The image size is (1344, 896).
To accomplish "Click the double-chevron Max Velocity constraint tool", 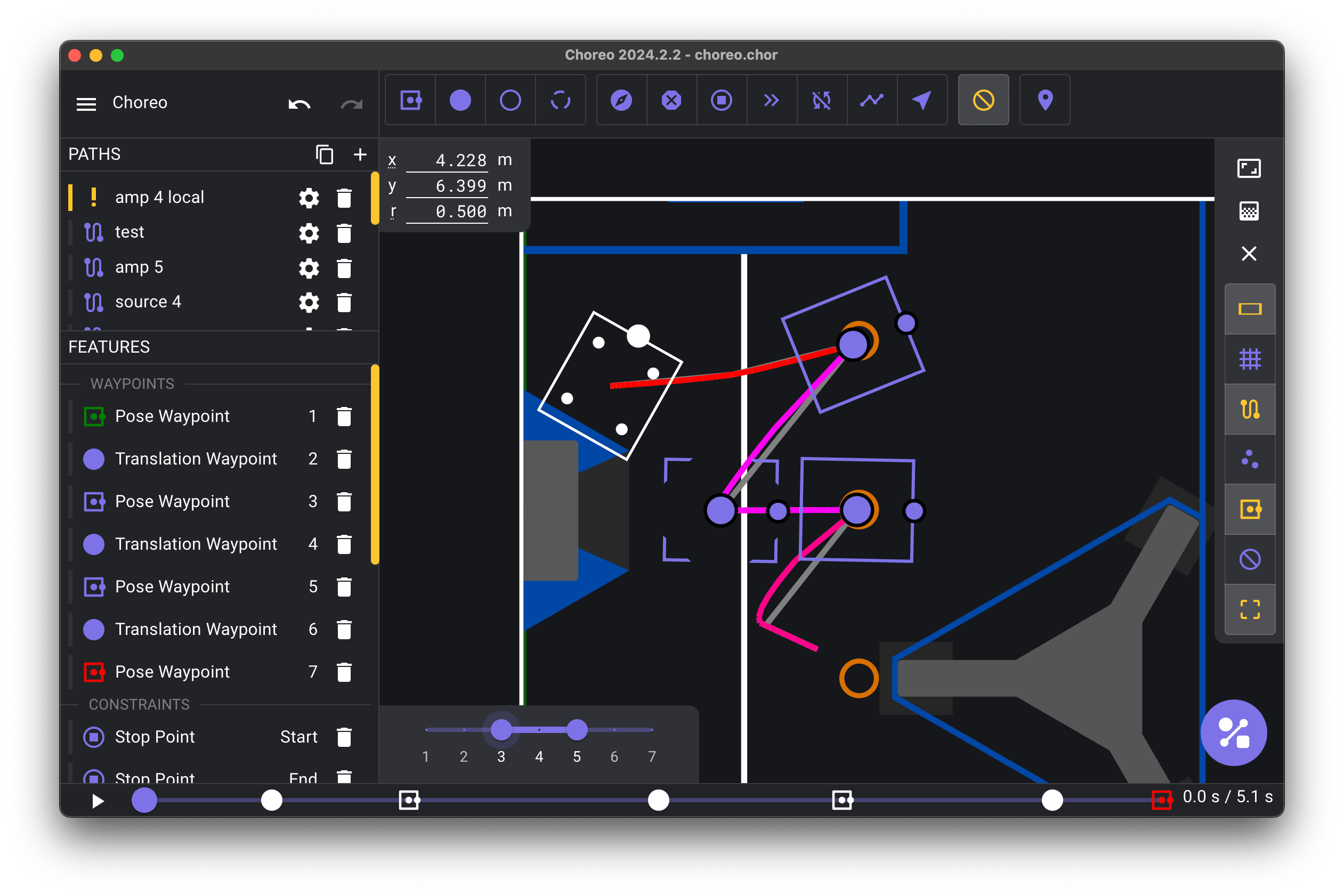I will [771, 101].
